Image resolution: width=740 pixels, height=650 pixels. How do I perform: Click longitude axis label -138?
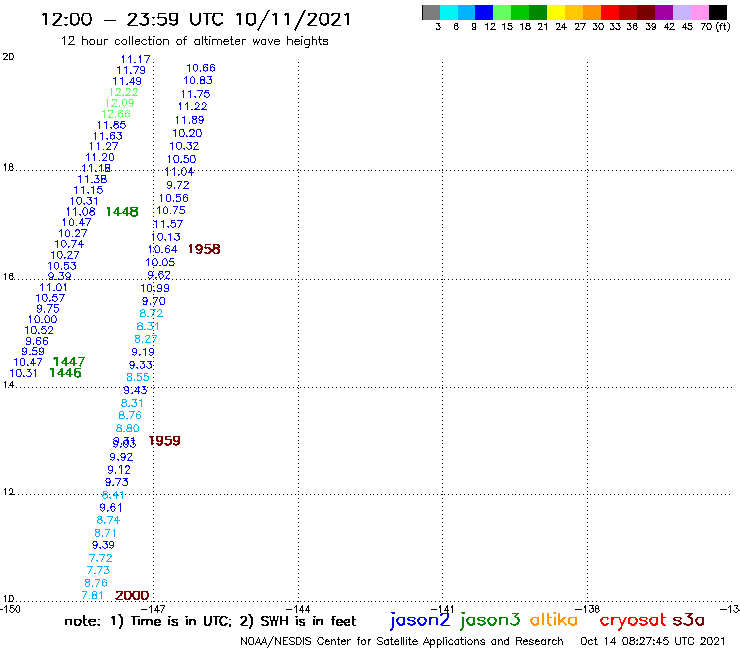(x=588, y=609)
